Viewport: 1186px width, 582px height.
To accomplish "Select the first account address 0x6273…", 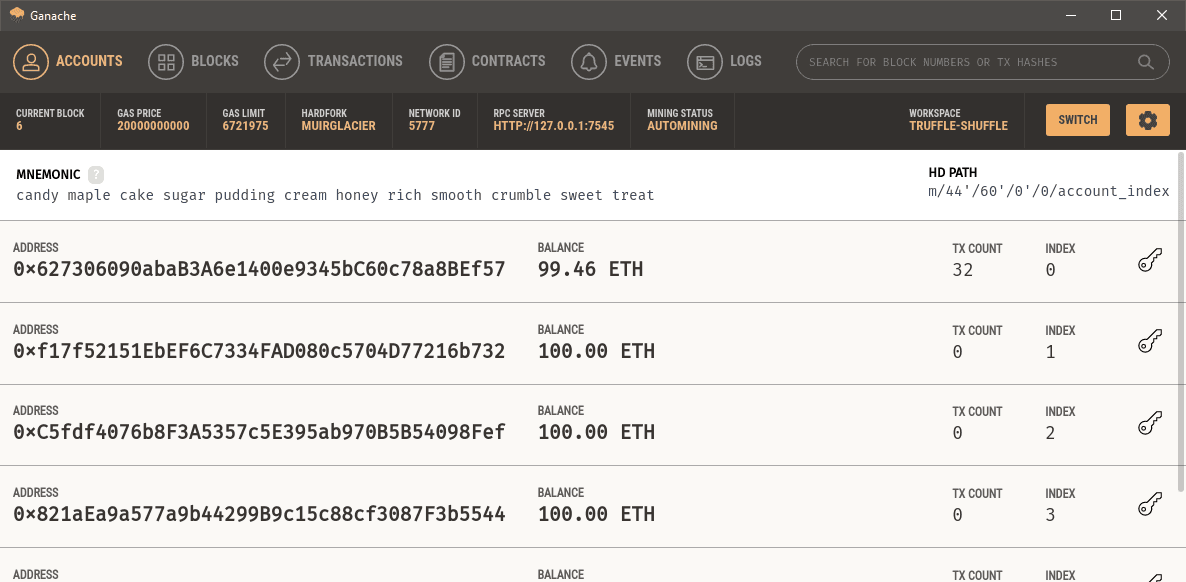I will coord(259,270).
